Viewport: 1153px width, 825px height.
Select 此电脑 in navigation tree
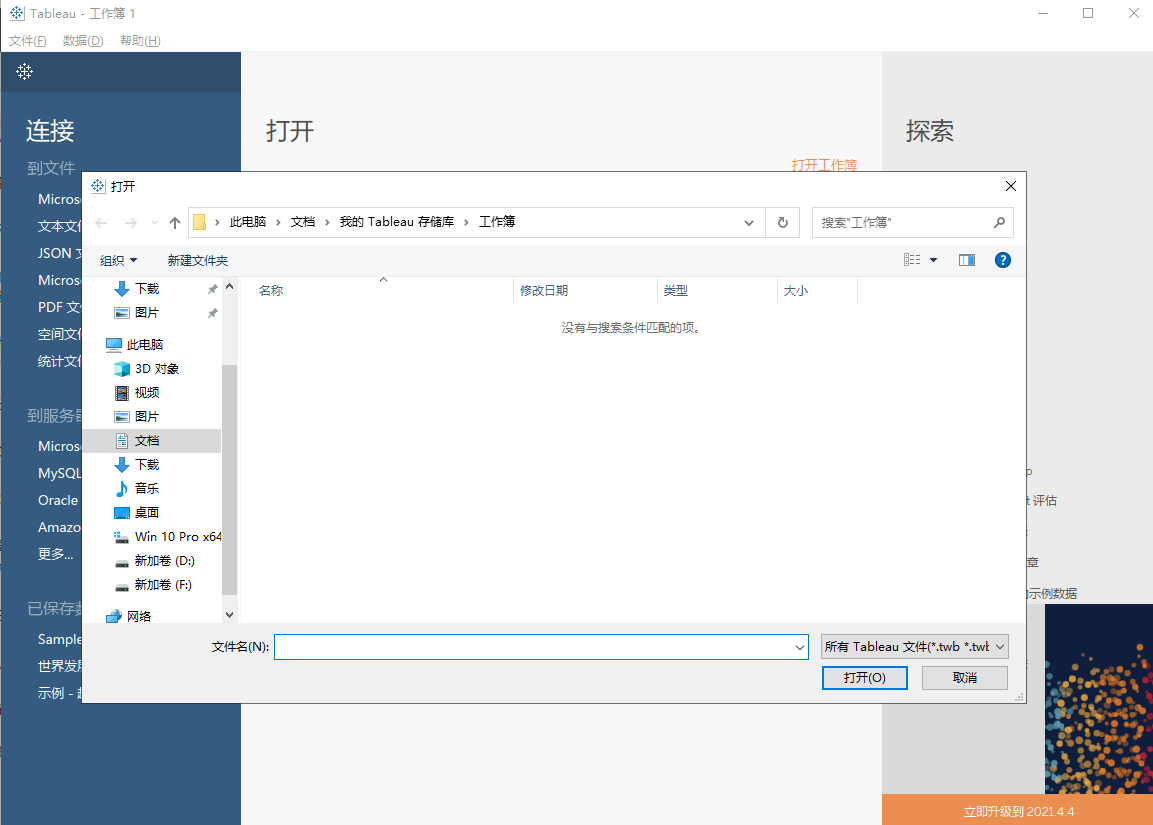click(x=145, y=345)
